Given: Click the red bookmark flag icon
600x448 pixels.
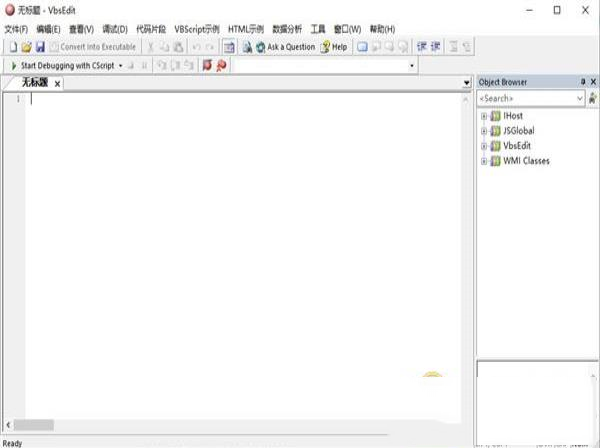Looking at the screenshot, I should (207, 65).
